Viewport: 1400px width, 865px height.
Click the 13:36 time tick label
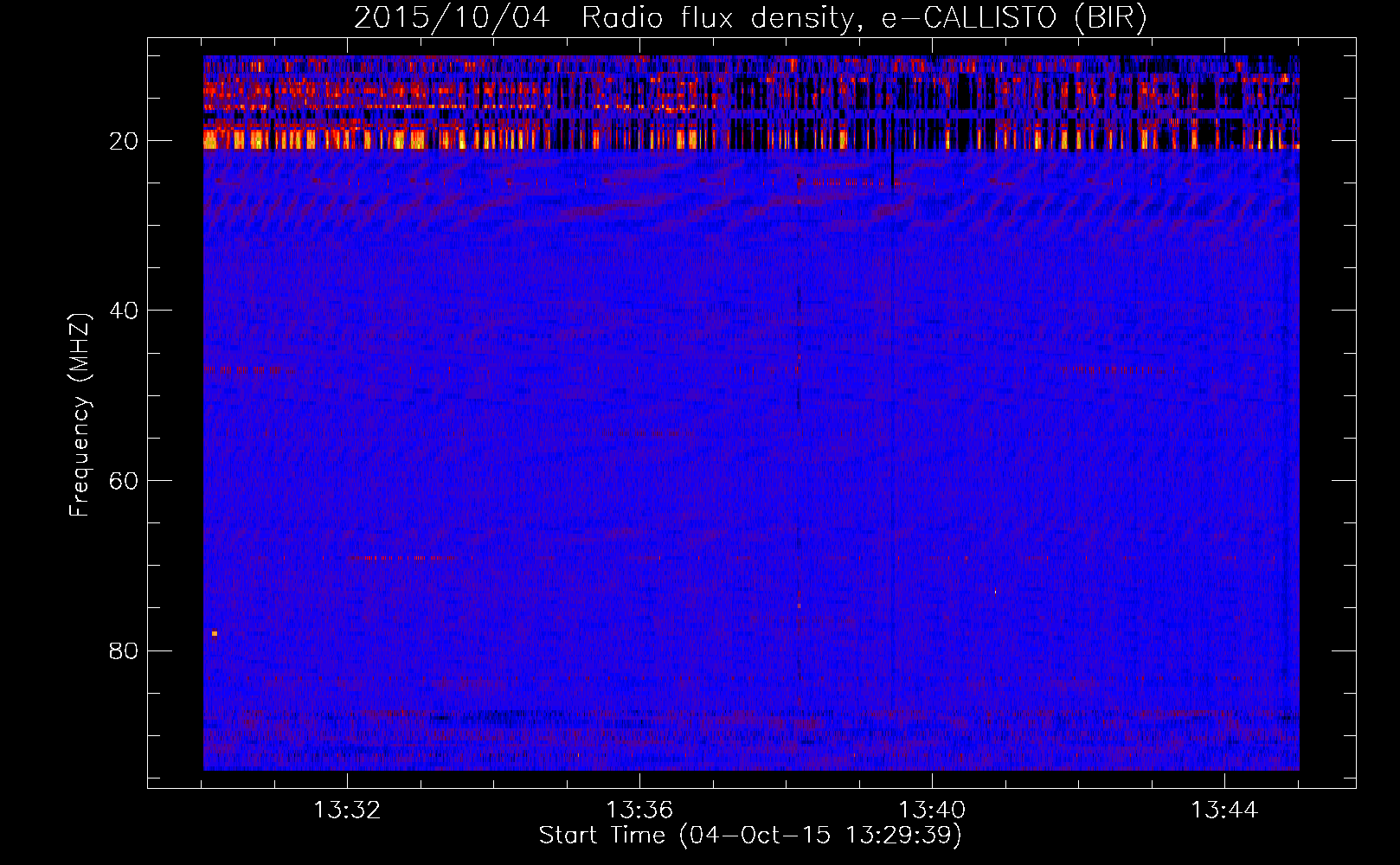[x=639, y=811]
